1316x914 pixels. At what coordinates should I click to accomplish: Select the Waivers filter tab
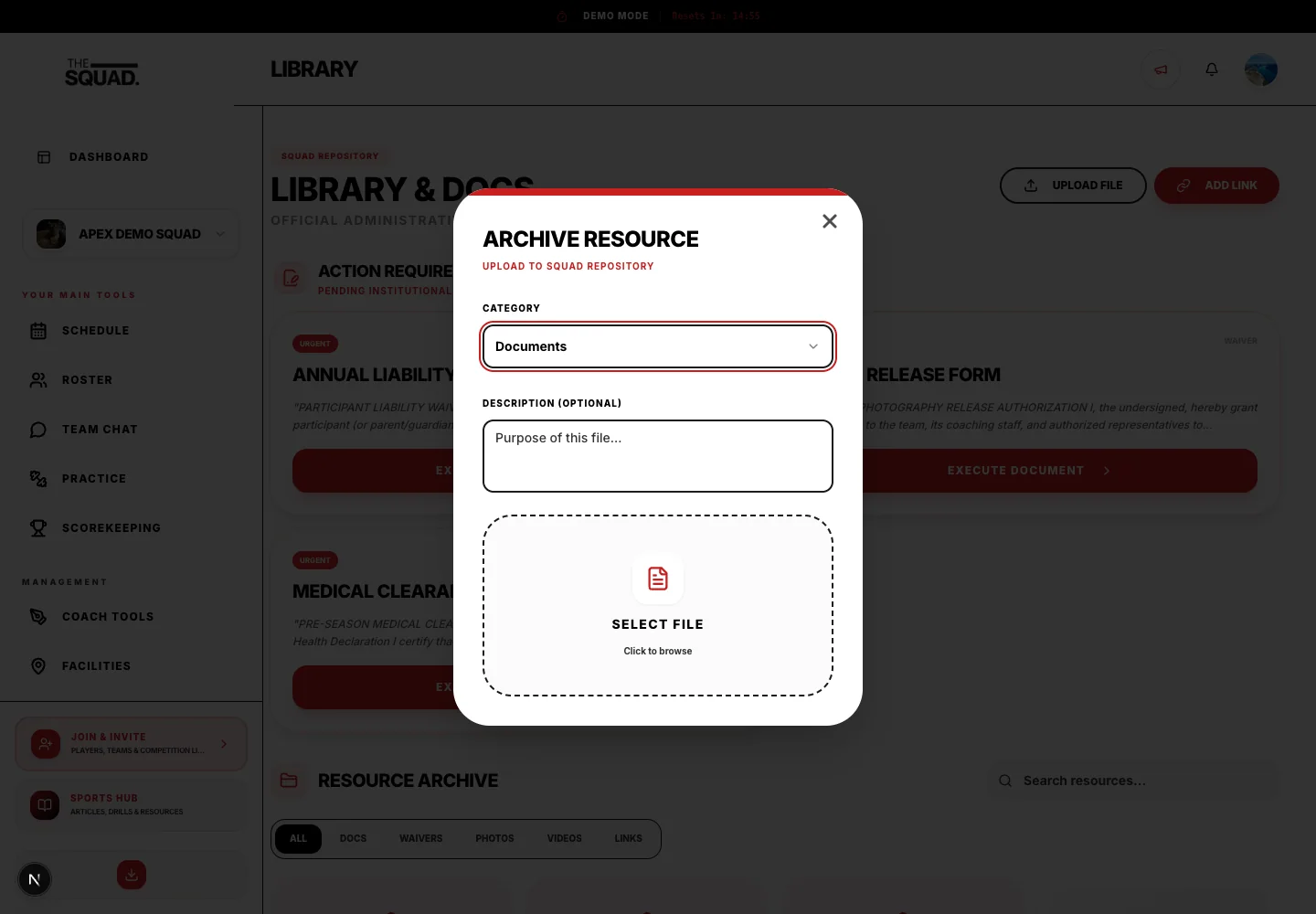420,839
